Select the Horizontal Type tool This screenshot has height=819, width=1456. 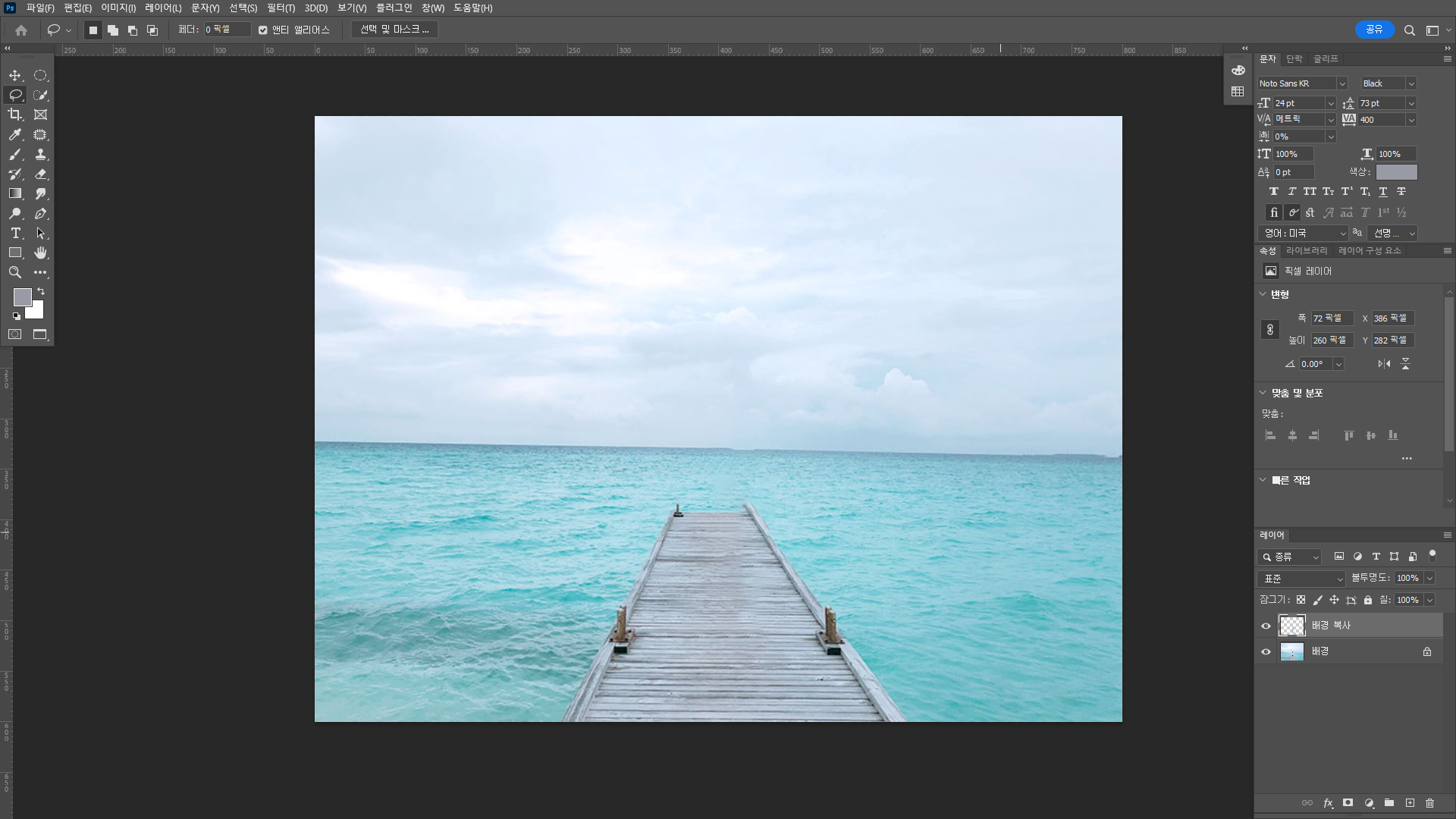[x=15, y=233]
